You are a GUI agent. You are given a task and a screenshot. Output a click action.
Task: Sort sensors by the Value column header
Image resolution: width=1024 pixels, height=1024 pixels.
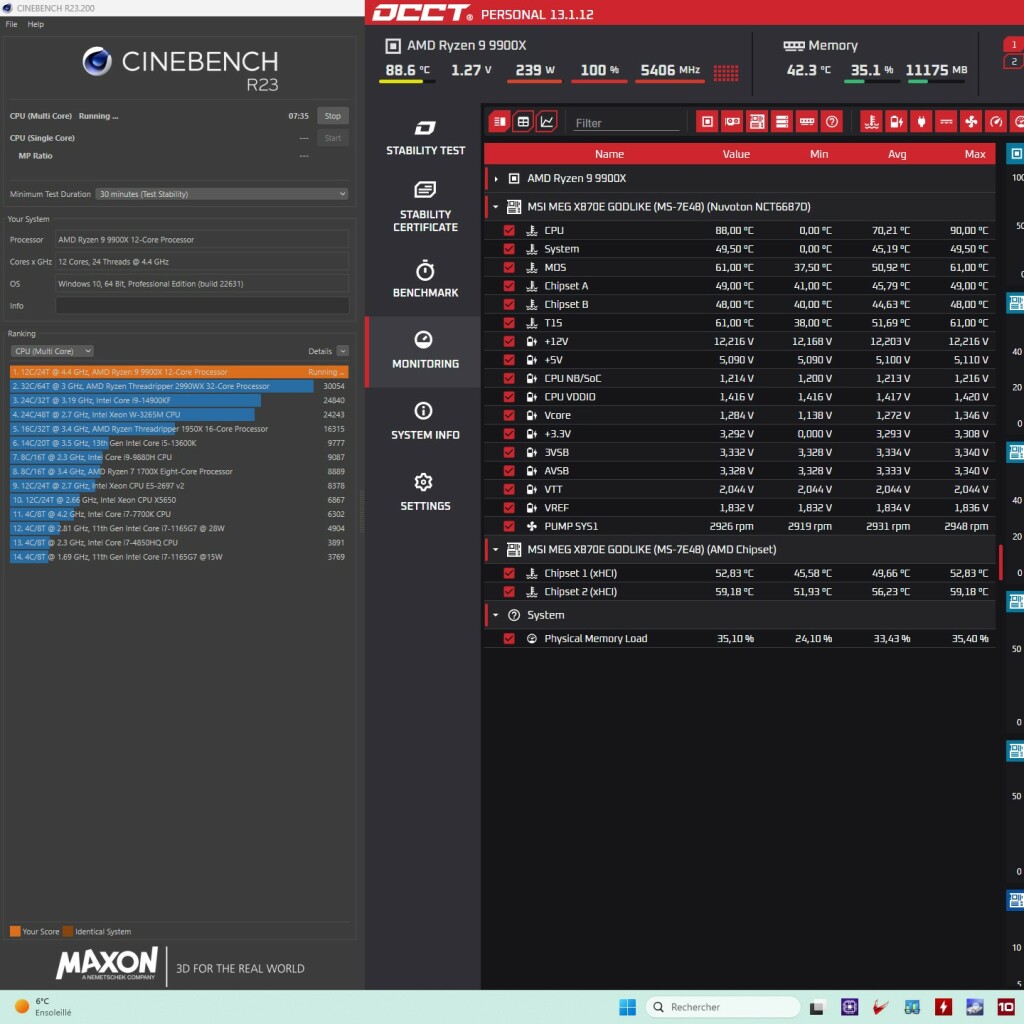coord(736,154)
